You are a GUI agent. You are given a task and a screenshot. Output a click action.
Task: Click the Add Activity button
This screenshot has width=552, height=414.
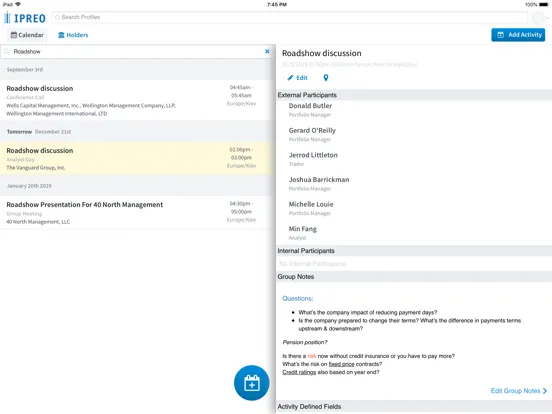(518, 34)
